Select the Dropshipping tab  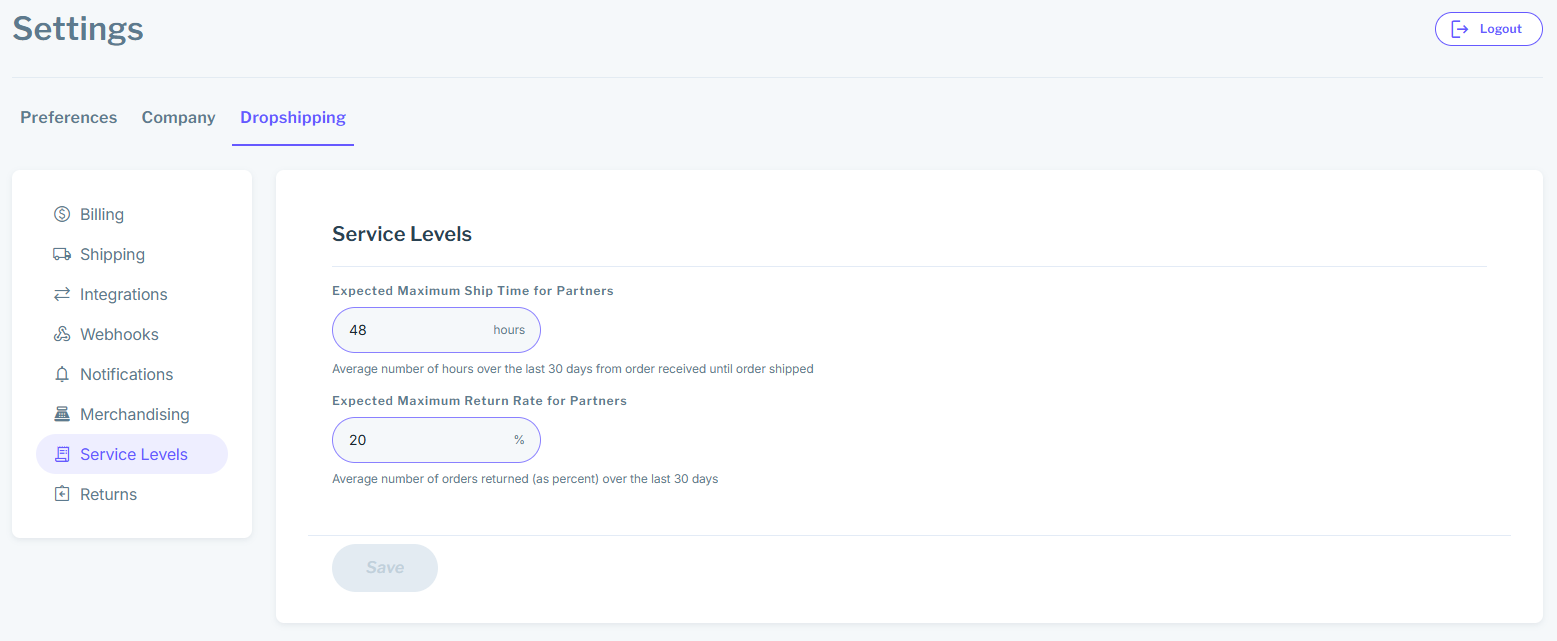[x=293, y=117]
